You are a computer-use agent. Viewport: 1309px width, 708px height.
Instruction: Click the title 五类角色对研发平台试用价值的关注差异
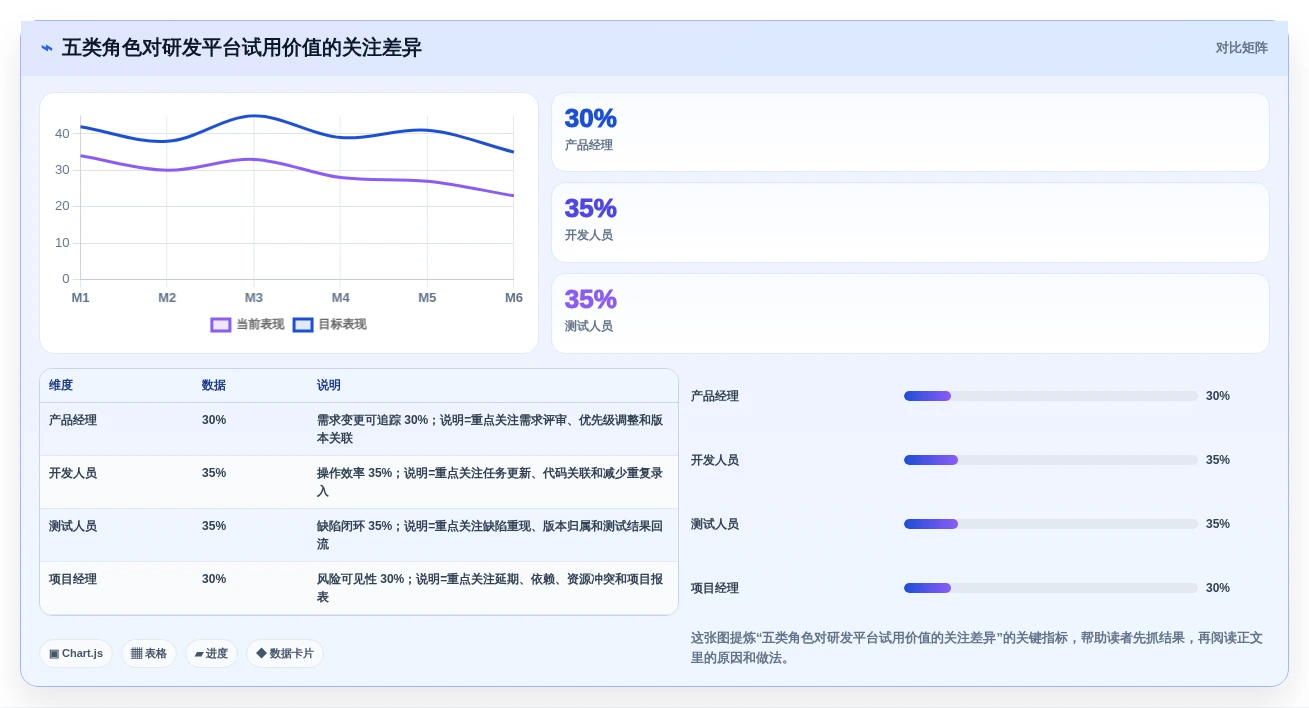pyautogui.click(x=242, y=48)
